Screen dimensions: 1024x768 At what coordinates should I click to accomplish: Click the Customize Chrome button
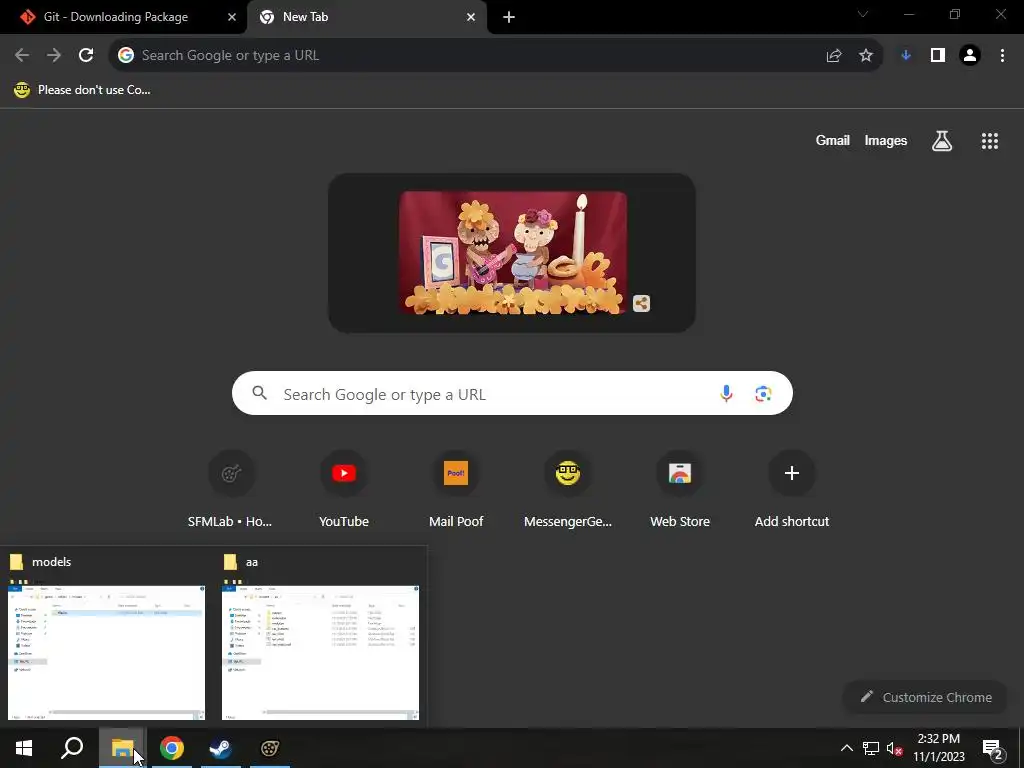926,697
